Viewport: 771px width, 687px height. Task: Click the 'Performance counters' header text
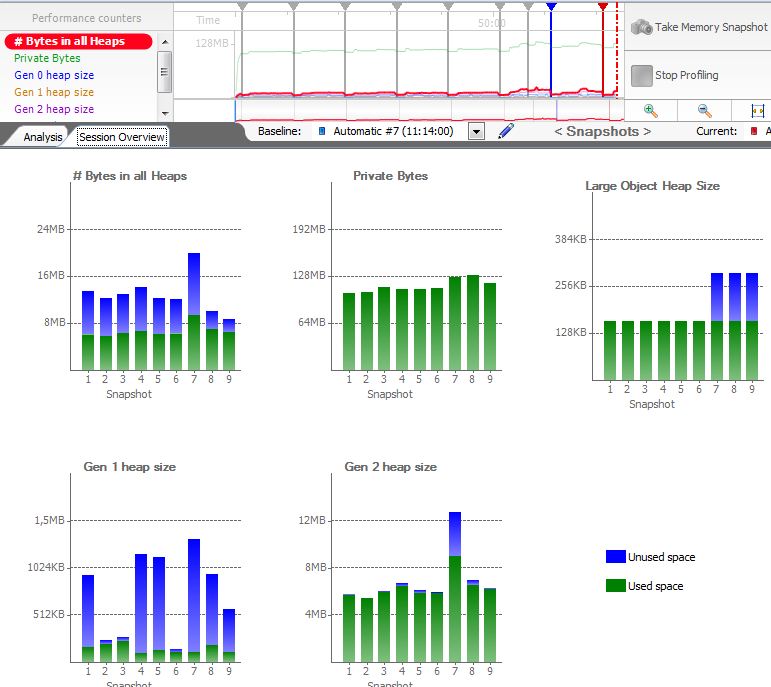(87, 18)
